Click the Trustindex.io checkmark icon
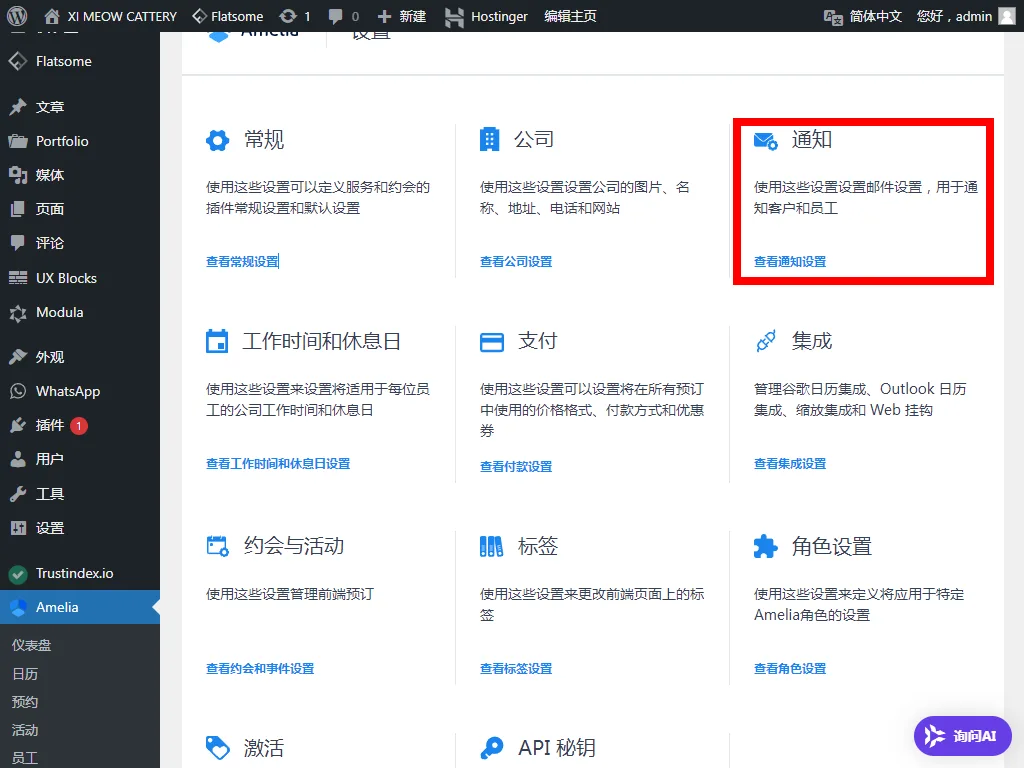The height and width of the screenshot is (768, 1024). (x=18, y=574)
